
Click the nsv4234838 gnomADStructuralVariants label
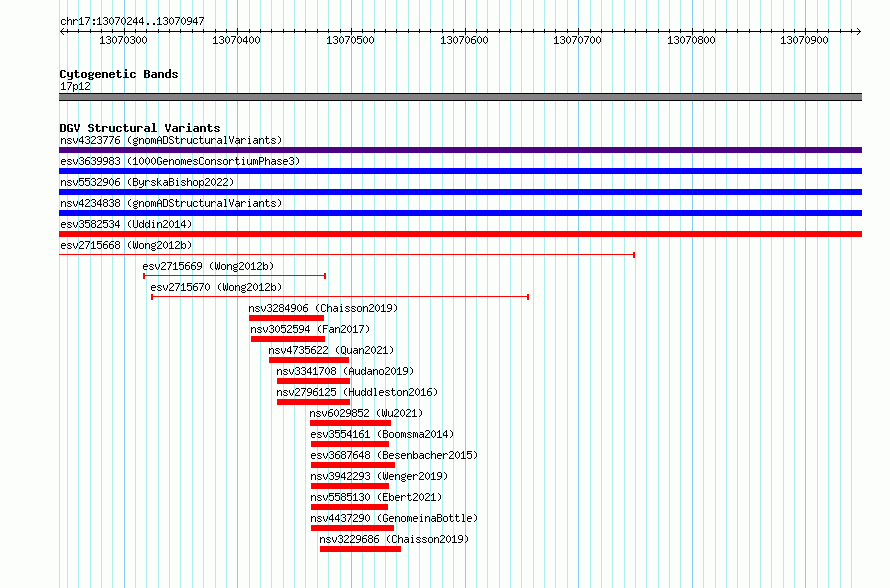click(171, 203)
